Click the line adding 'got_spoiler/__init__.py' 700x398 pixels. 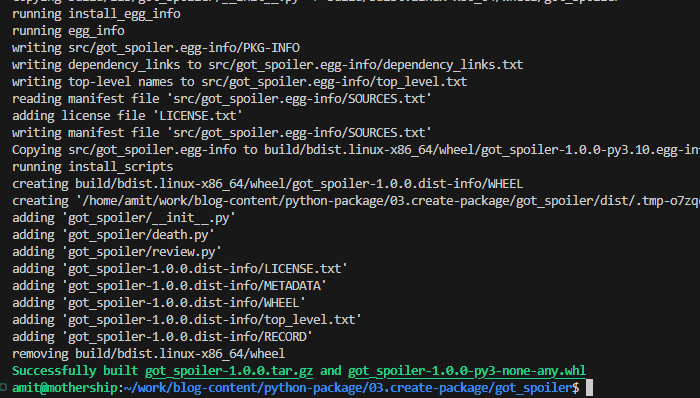[124, 218]
